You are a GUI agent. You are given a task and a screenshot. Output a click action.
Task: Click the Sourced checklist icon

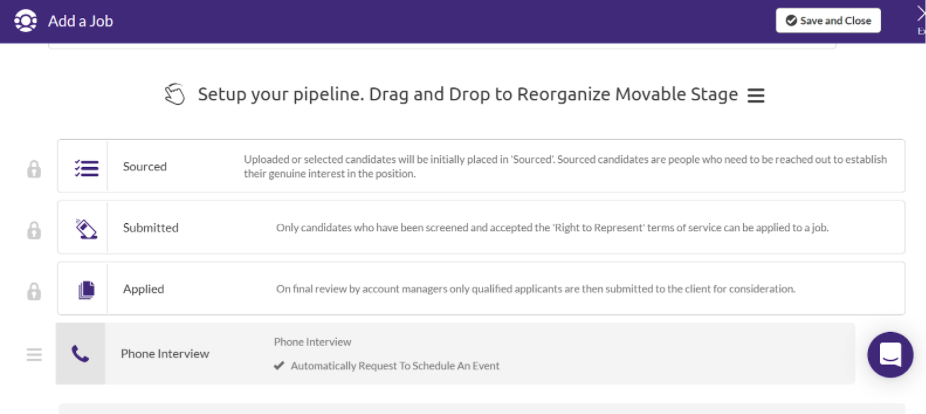click(x=86, y=168)
